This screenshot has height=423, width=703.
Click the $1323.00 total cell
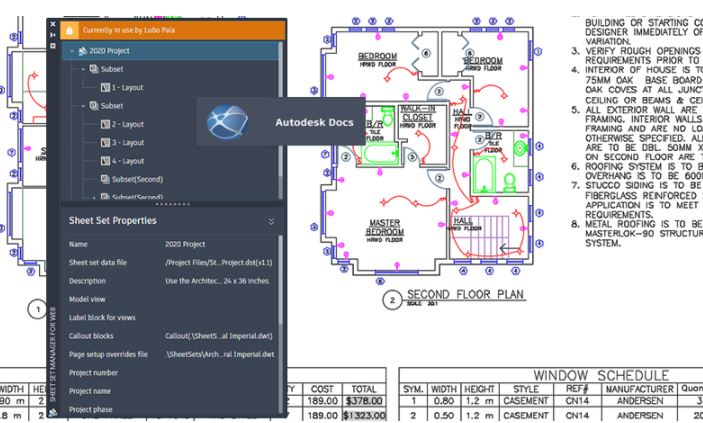pyautogui.click(x=364, y=415)
